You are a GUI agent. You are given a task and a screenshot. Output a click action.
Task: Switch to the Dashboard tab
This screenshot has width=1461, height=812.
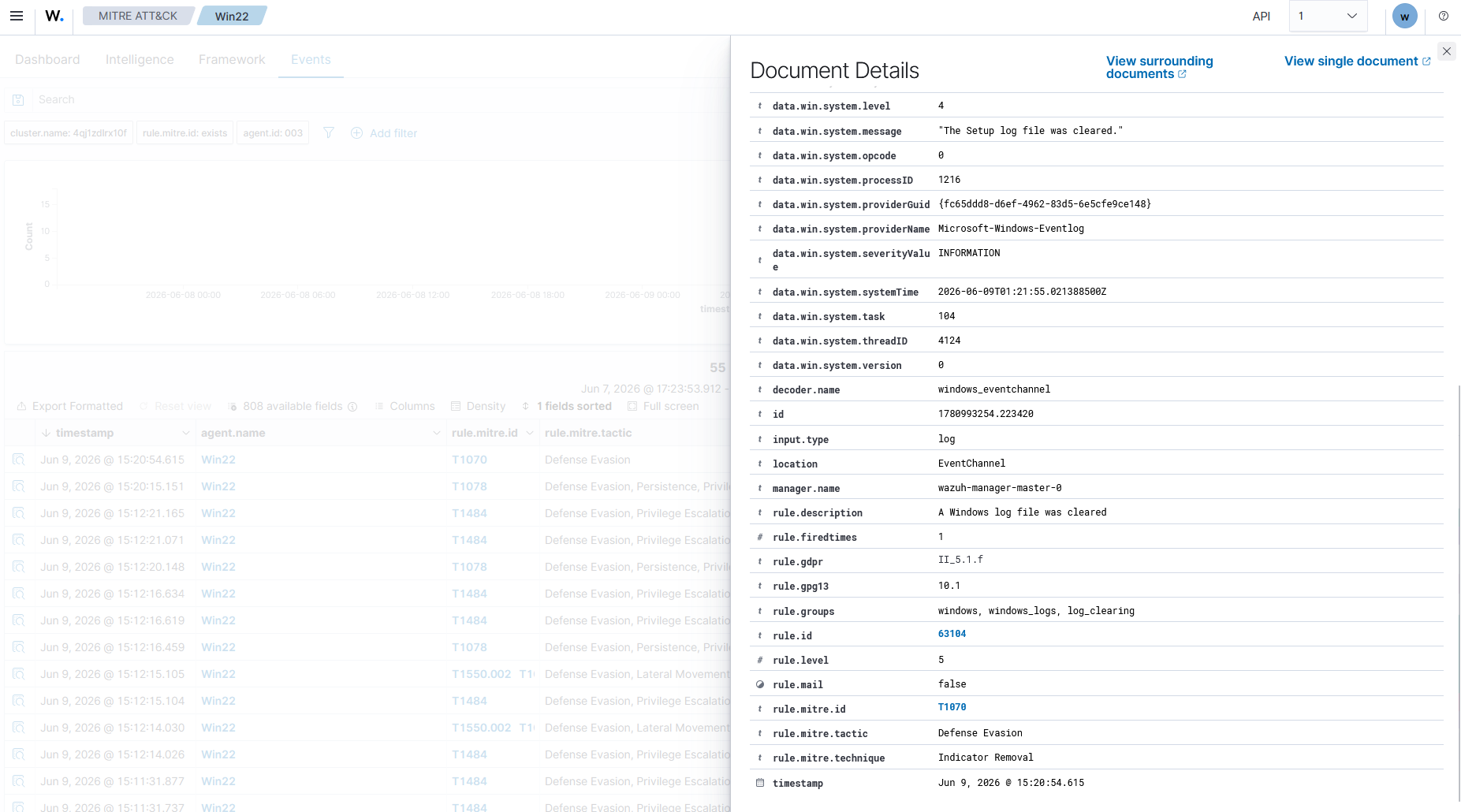[x=47, y=60]
